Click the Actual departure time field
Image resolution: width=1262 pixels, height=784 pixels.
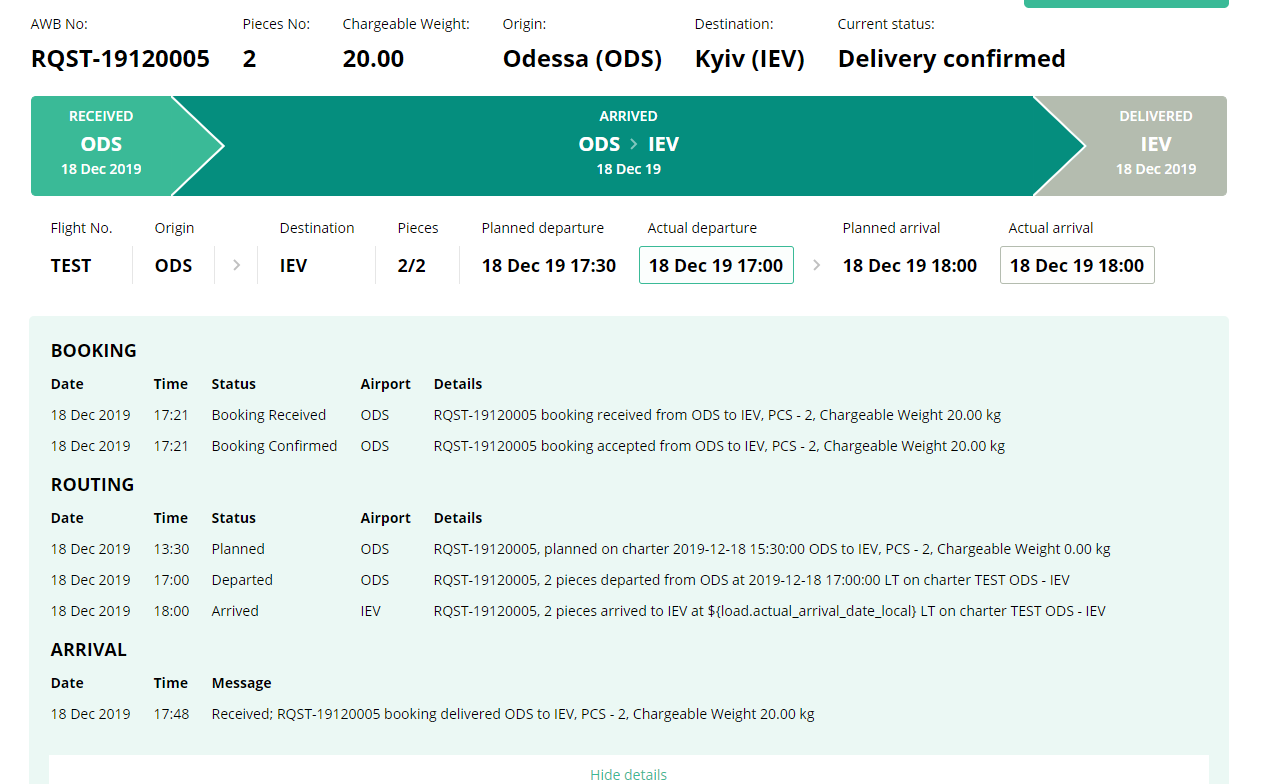click(716, 266)
